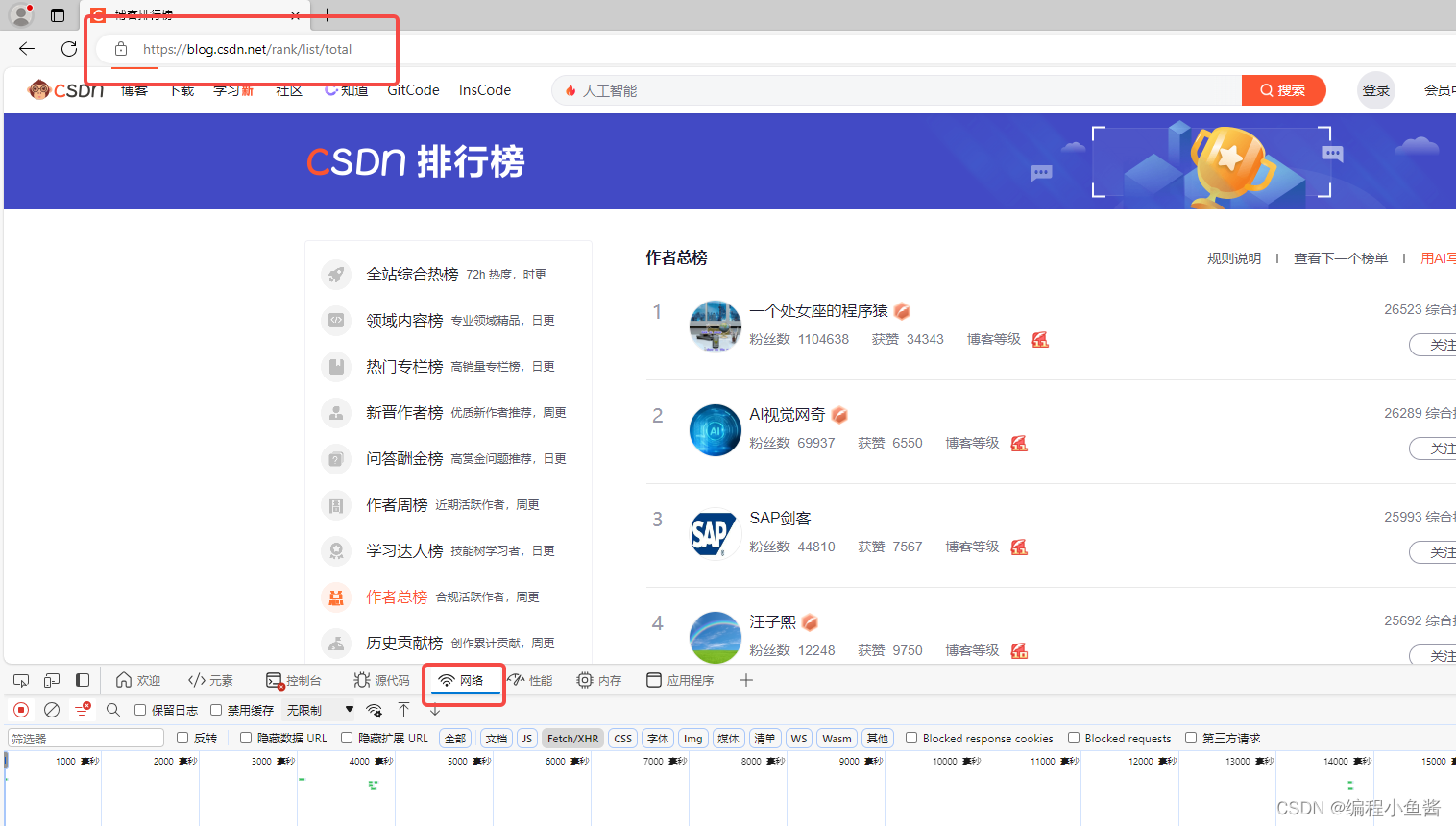Click the orange 搜索 button
The width and height of the screenshot is (1456, 826).
[x=1283, y=90]
